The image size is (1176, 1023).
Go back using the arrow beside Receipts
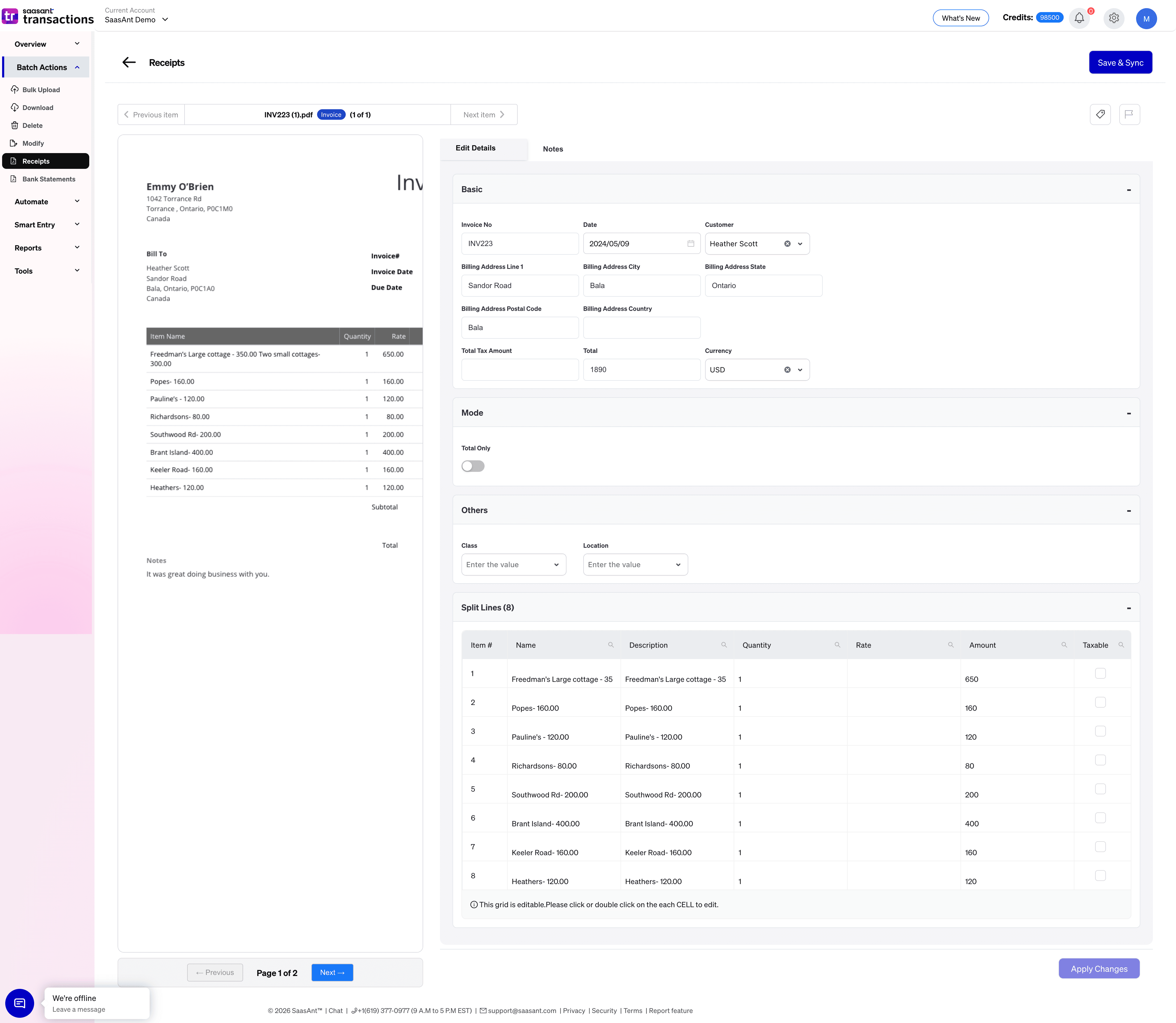click(x=128, y=62)
